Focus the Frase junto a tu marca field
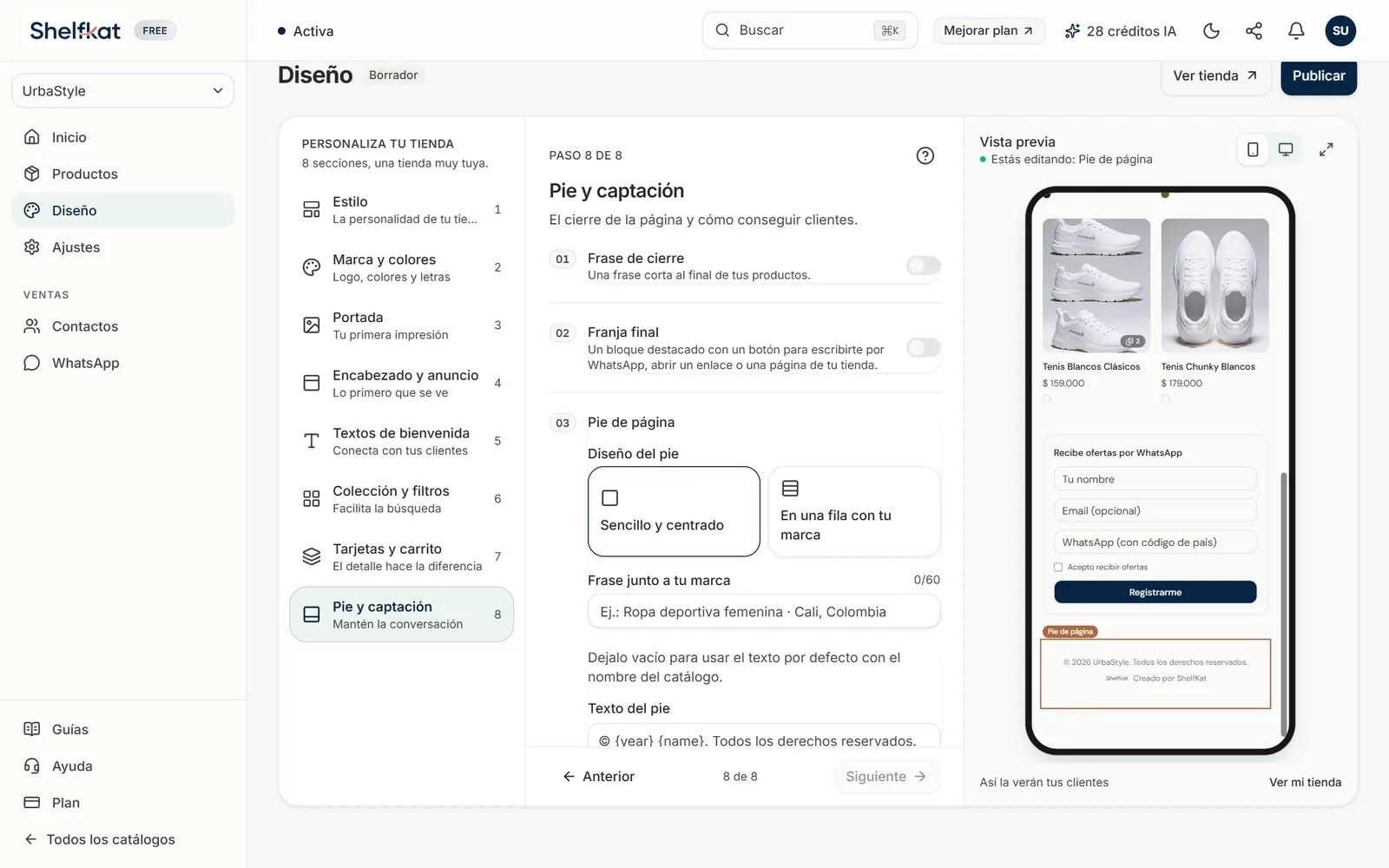The width and height of the screenshot is (1389, 868). pyautogui.click(x=764, y=612)
